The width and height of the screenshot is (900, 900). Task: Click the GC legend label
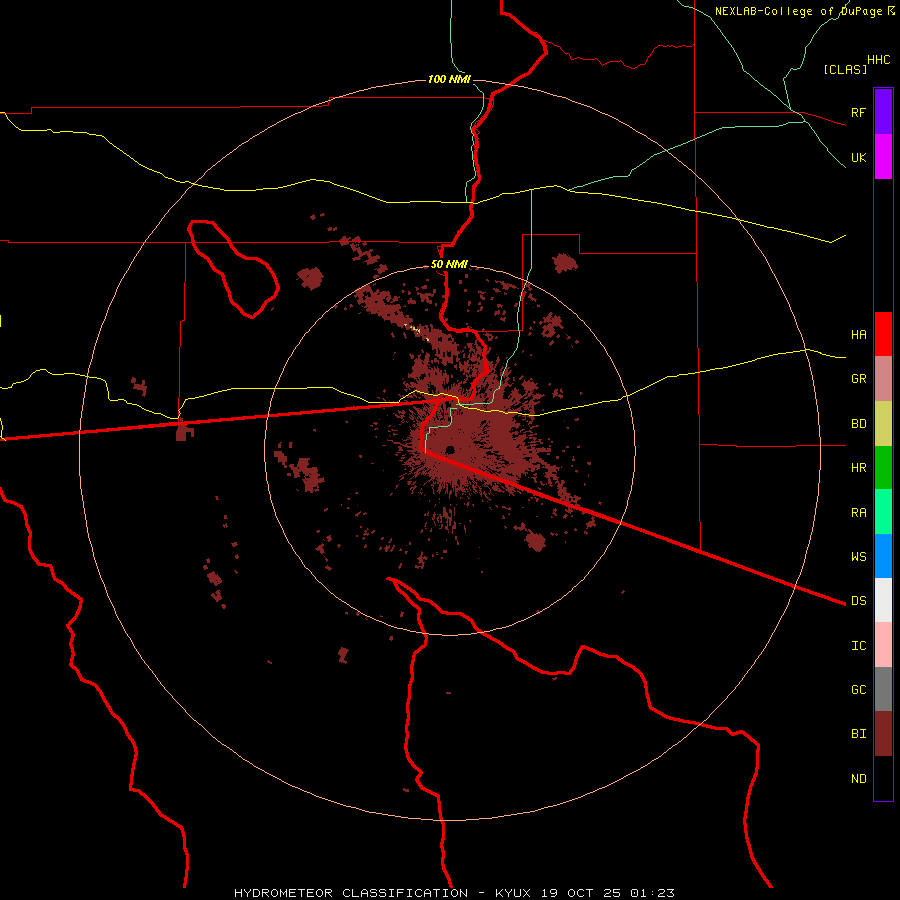point(858,690)
